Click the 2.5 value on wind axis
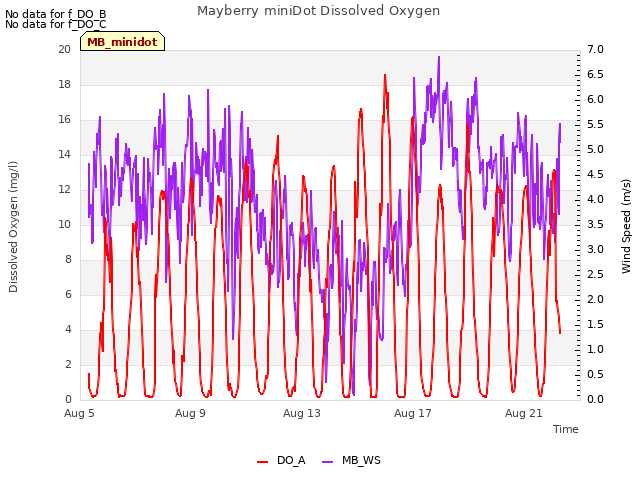Image resolution: width=640 pixels, height=480 pixels. tap(595, 274)
